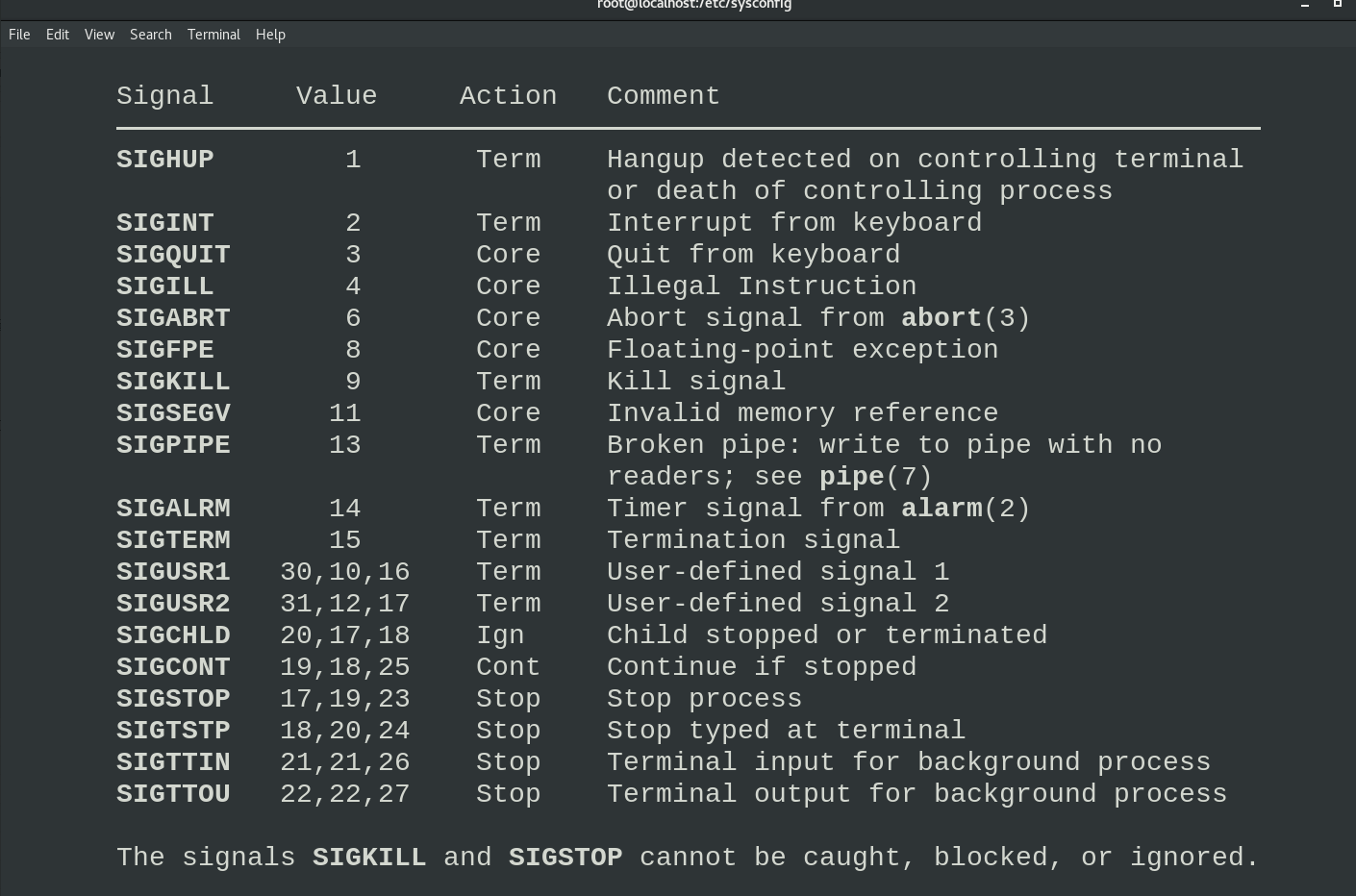Click the SIGABRT signal name
This screenshot has width=1356, height=896.
[173, 318]
